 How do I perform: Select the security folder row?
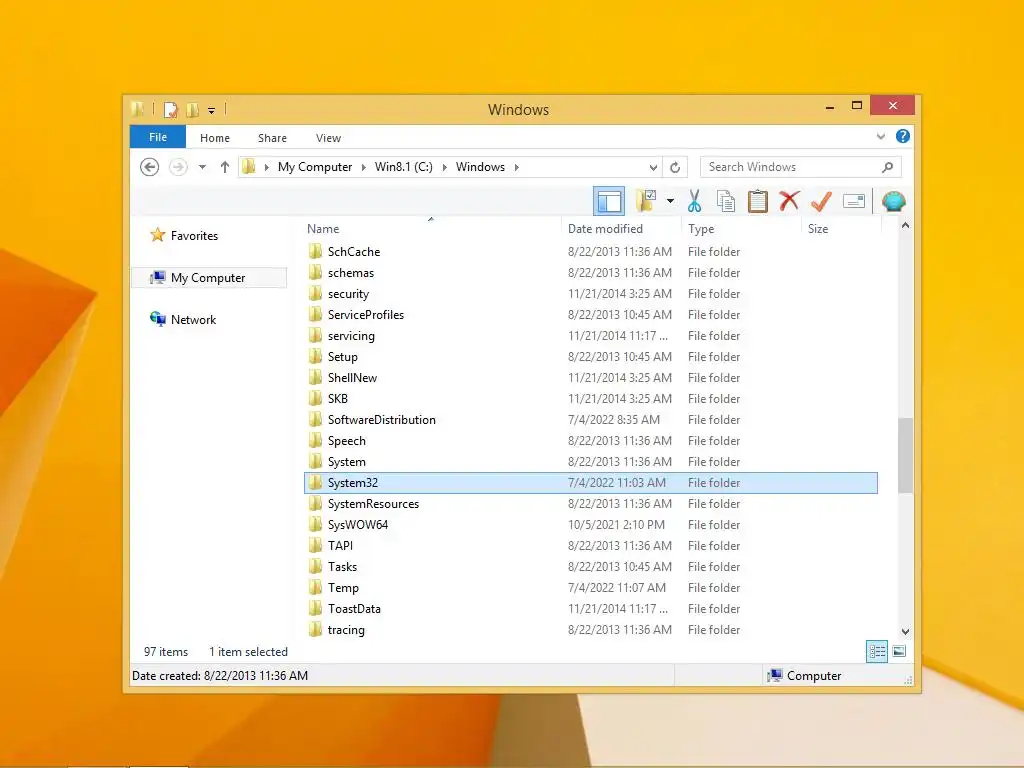click(591, 294)
